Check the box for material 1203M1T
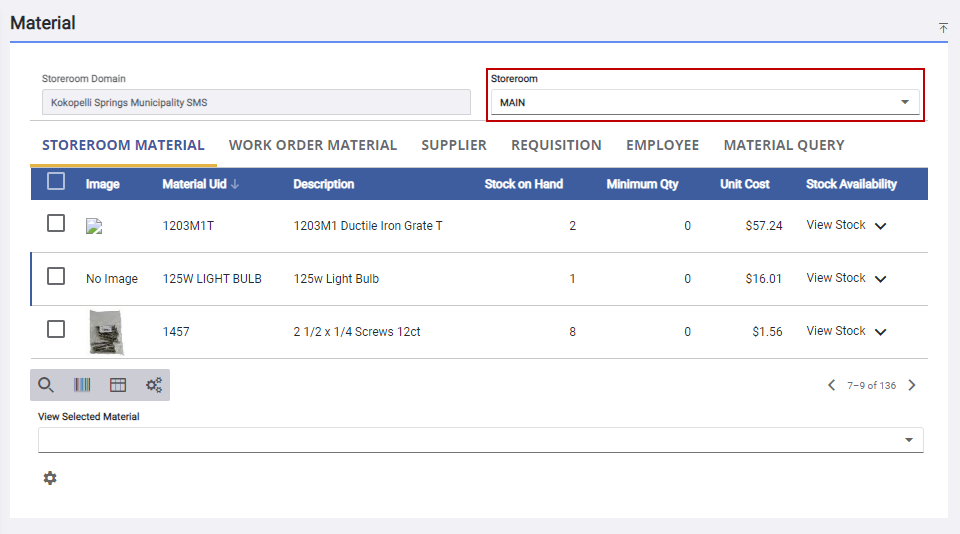The height and width of the screenshot is (534, 960). pos(56,224)
